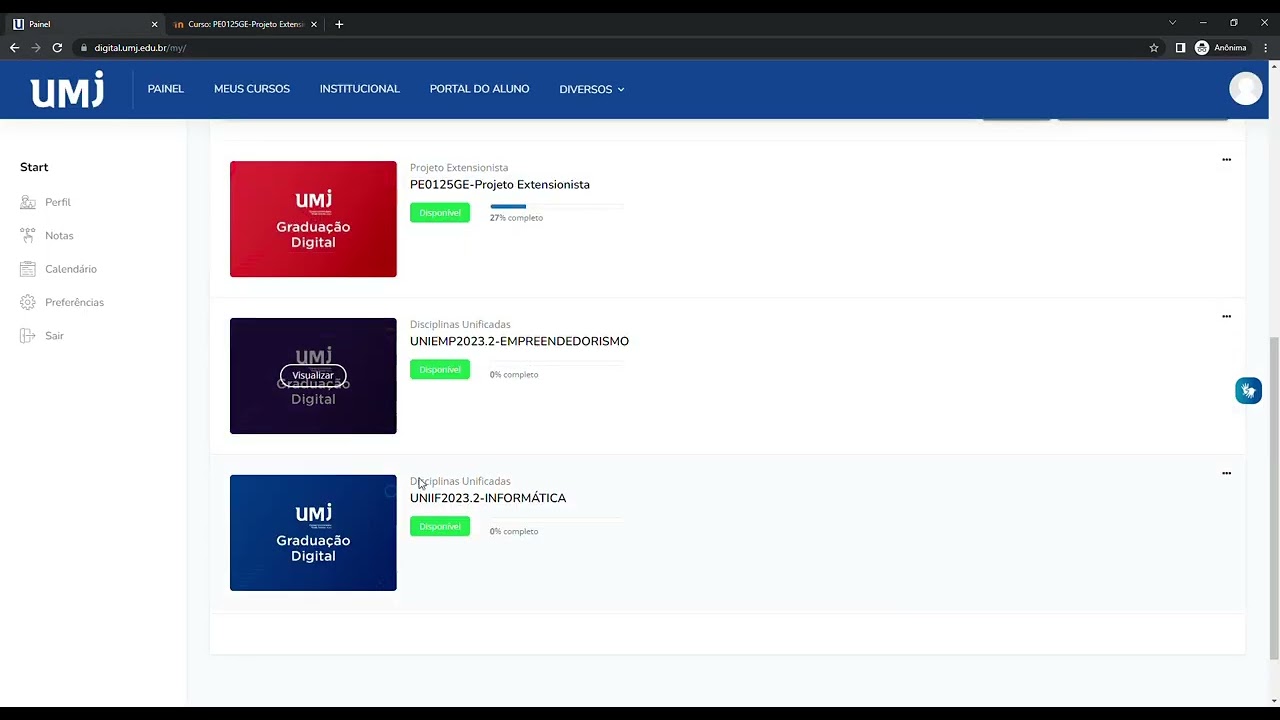Click the Start heading in sidebar
Image resolution: width=1280 pixels, height=720 pixels.
coord(34,167)
